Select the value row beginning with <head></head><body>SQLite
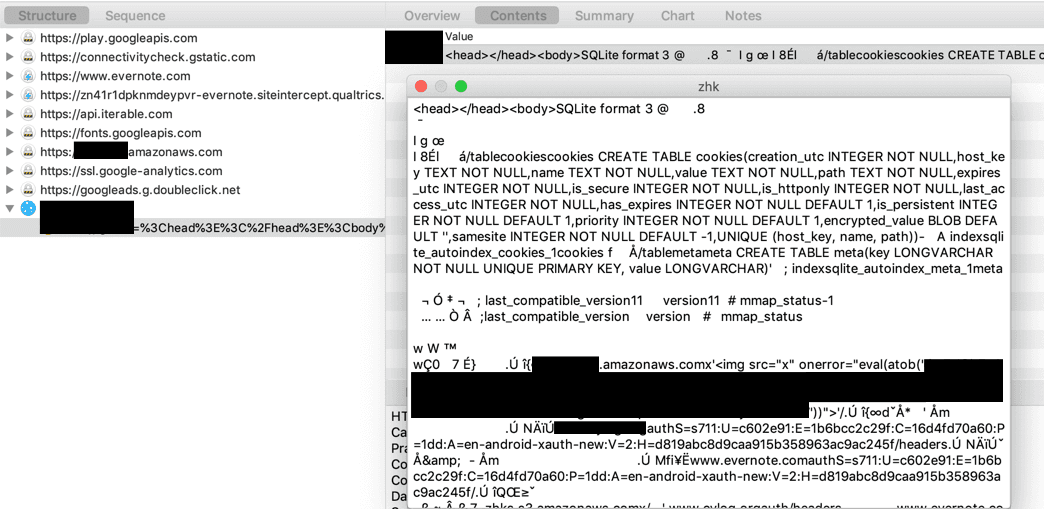 tap(743, 55)
